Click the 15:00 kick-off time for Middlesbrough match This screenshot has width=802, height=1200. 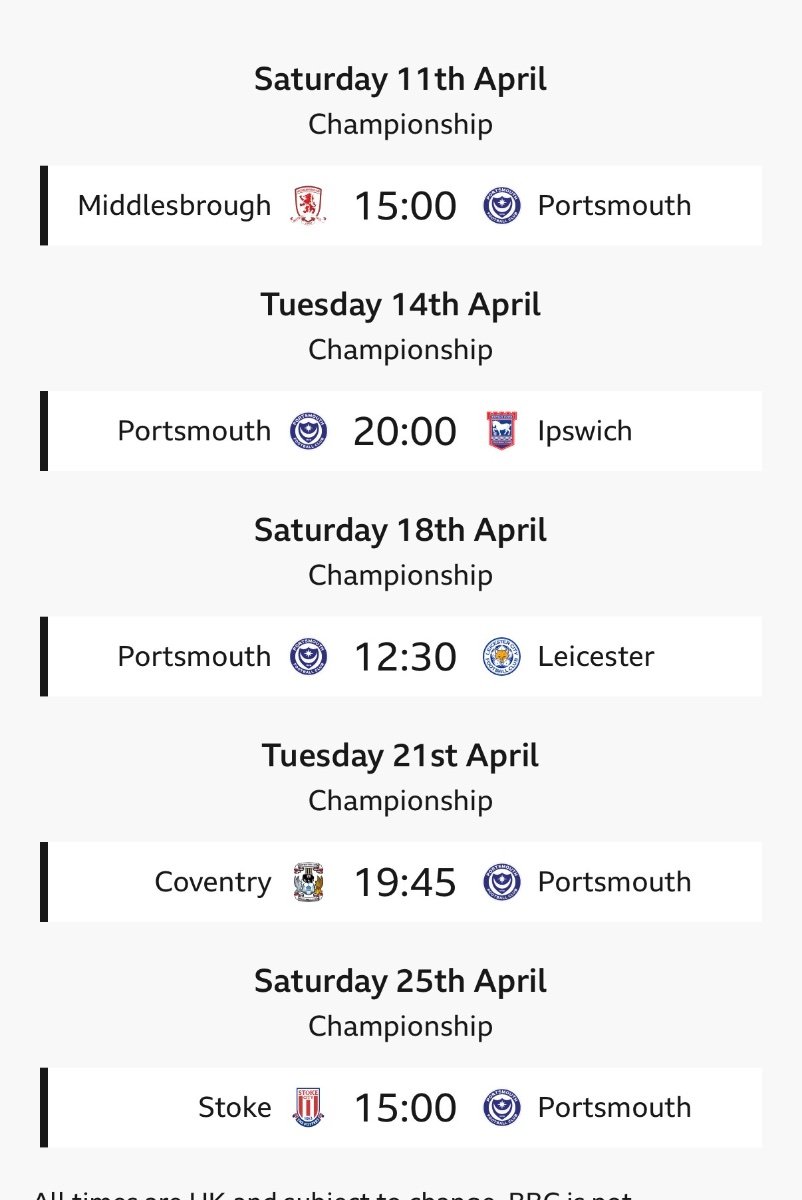pyautogui.click(x=405, y=206)
